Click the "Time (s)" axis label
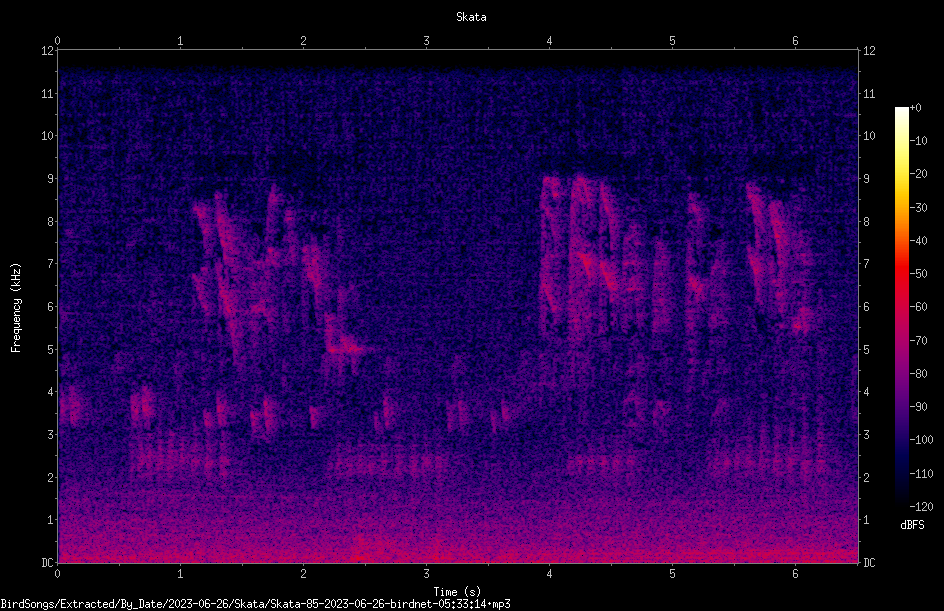This screenshot has height=611, width=944. point(457,592)
